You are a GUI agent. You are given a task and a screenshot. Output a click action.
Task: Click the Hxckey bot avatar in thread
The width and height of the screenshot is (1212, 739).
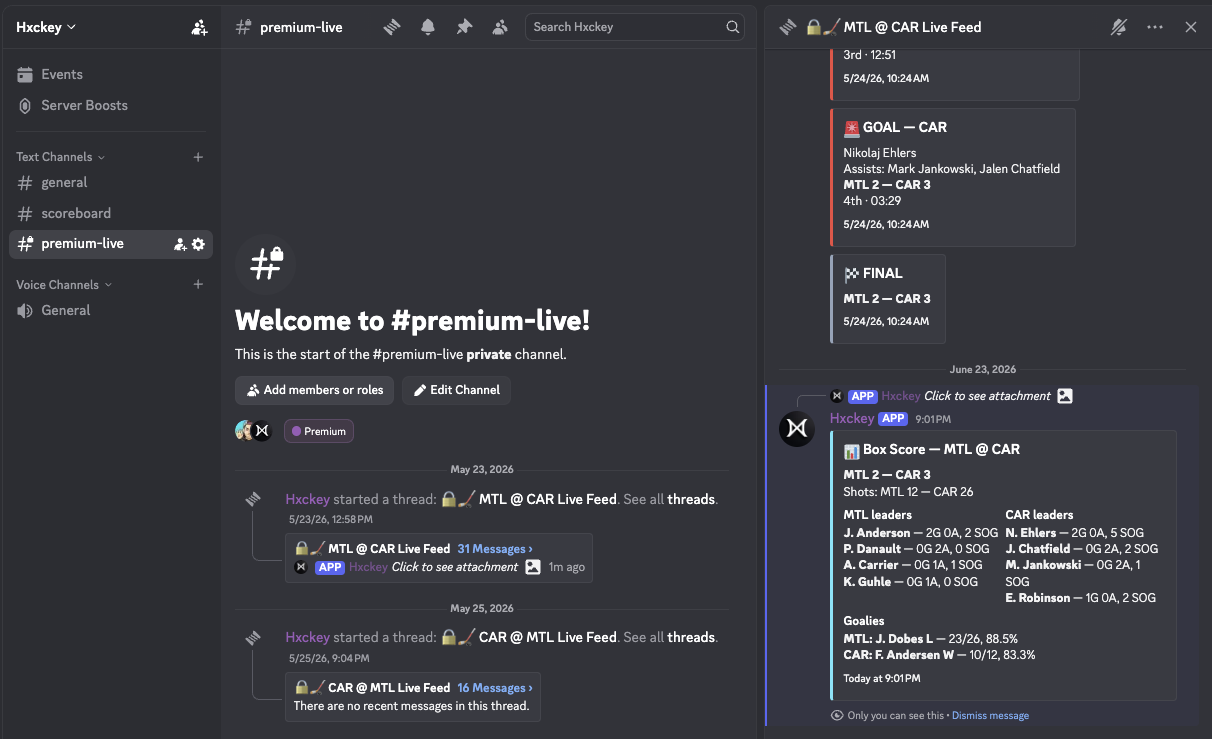[x=797, y=428]
